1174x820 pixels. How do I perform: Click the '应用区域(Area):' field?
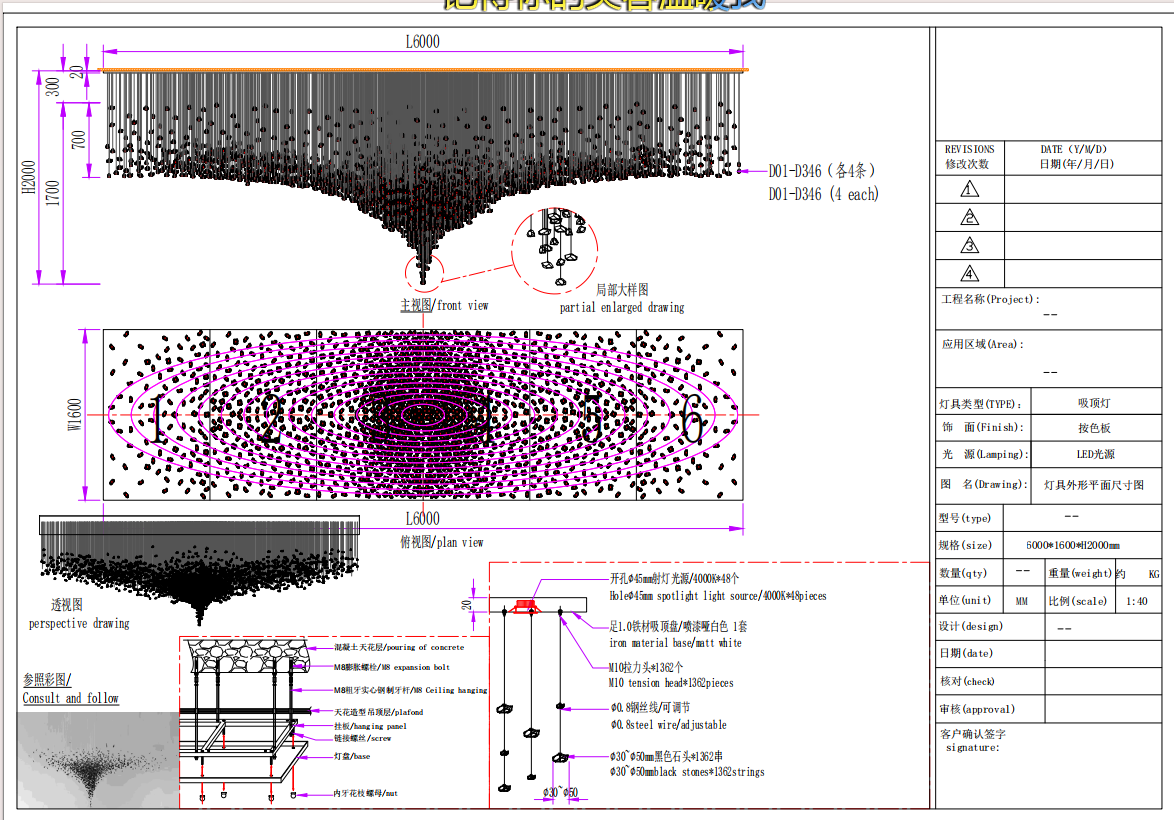[x=1048, y=357]
